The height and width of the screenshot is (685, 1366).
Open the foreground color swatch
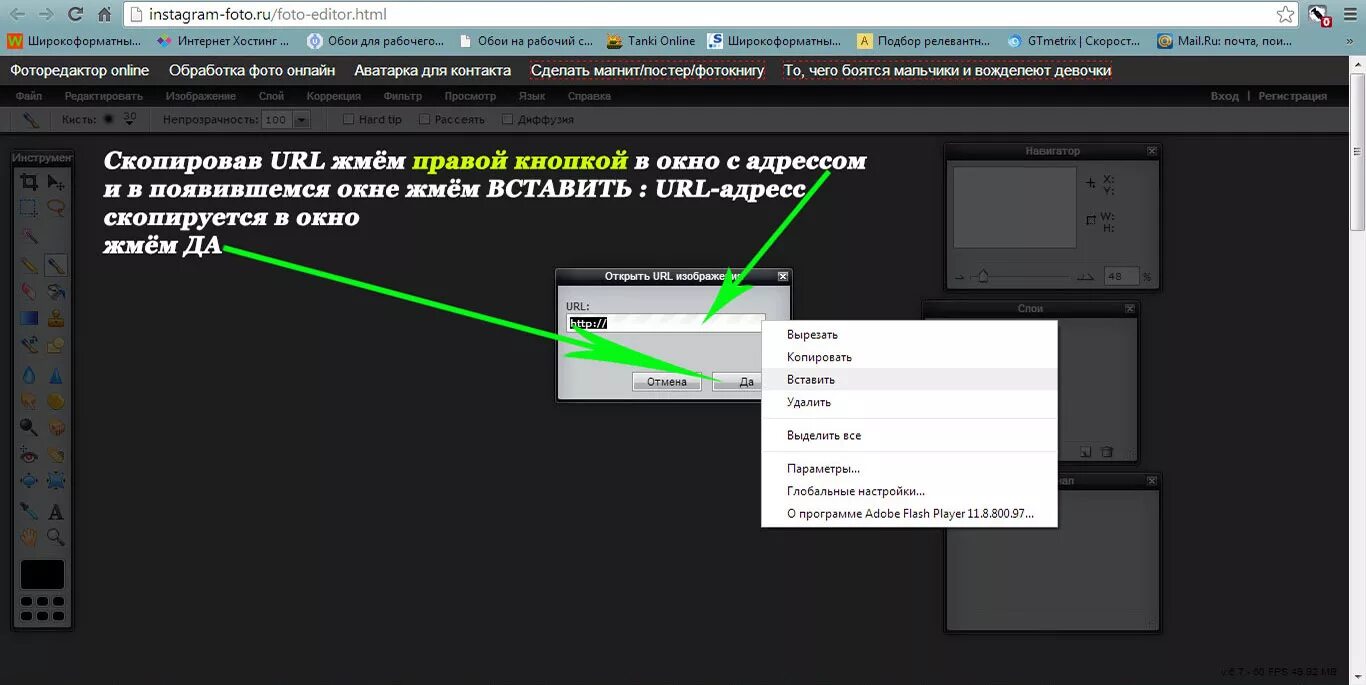42,575
